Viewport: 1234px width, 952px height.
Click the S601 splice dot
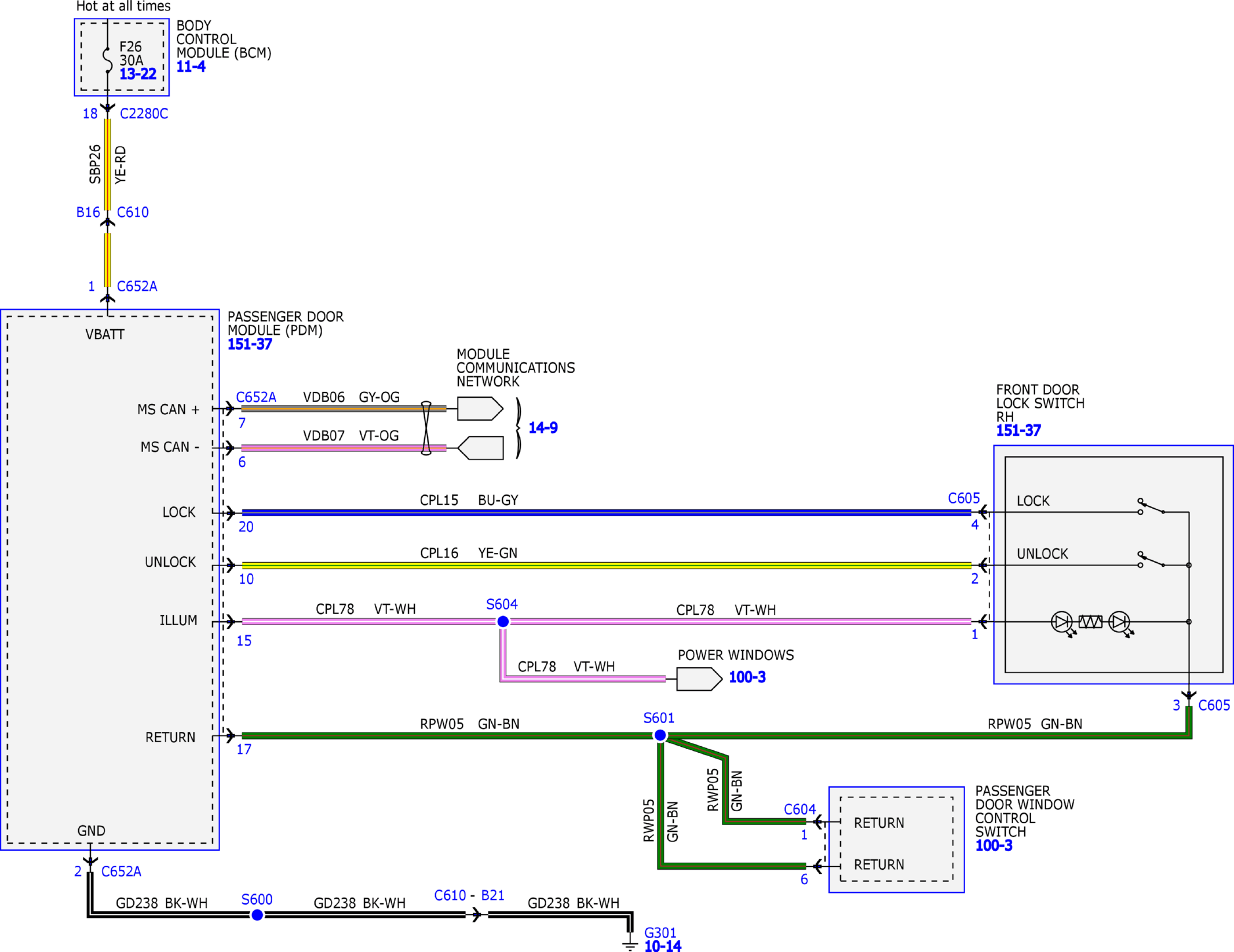point(660,735)
